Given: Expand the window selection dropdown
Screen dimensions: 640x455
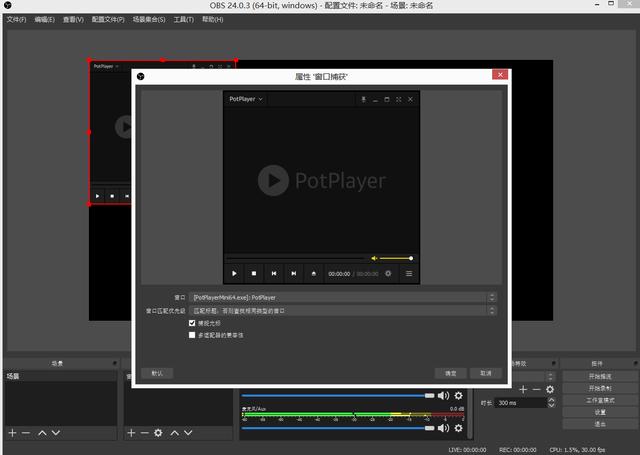Looking at the screenshot, I should click(491, 297).
